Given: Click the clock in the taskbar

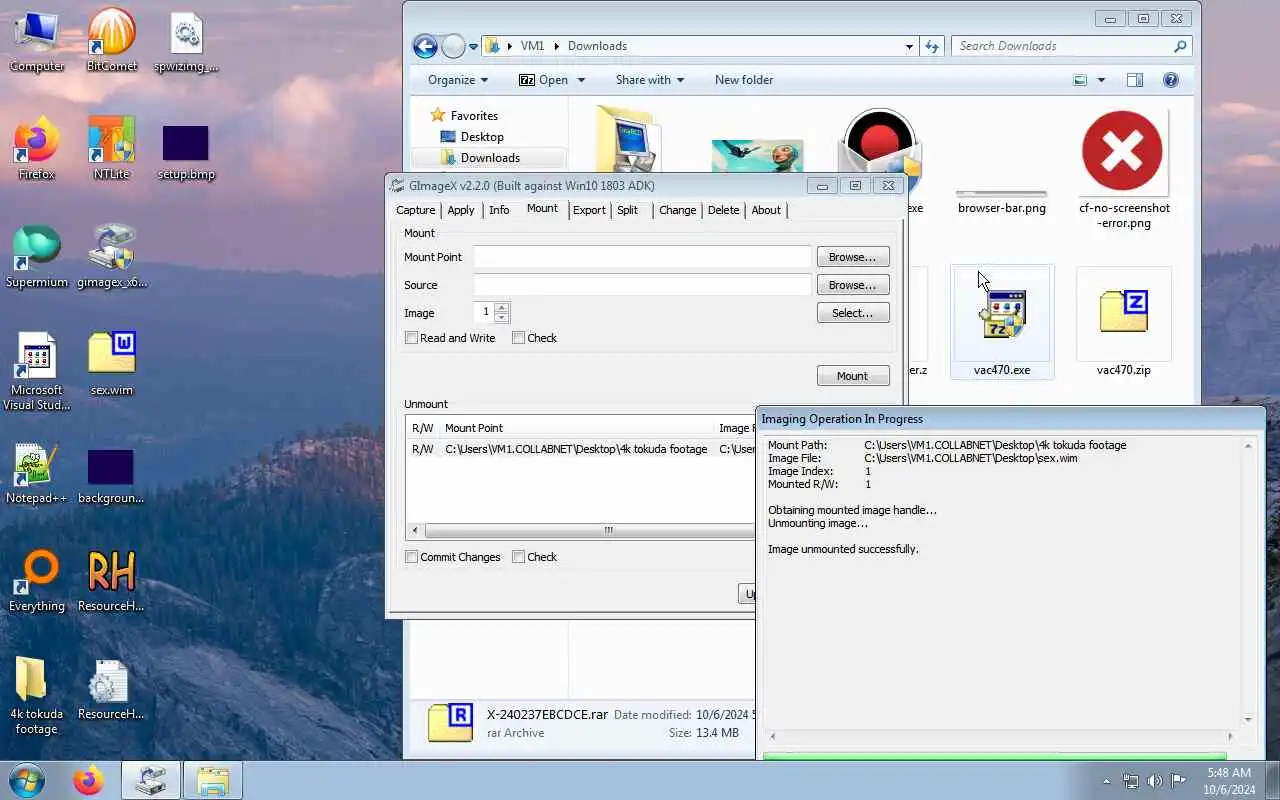Looking at the screenshot, I should click(1229, 781).
